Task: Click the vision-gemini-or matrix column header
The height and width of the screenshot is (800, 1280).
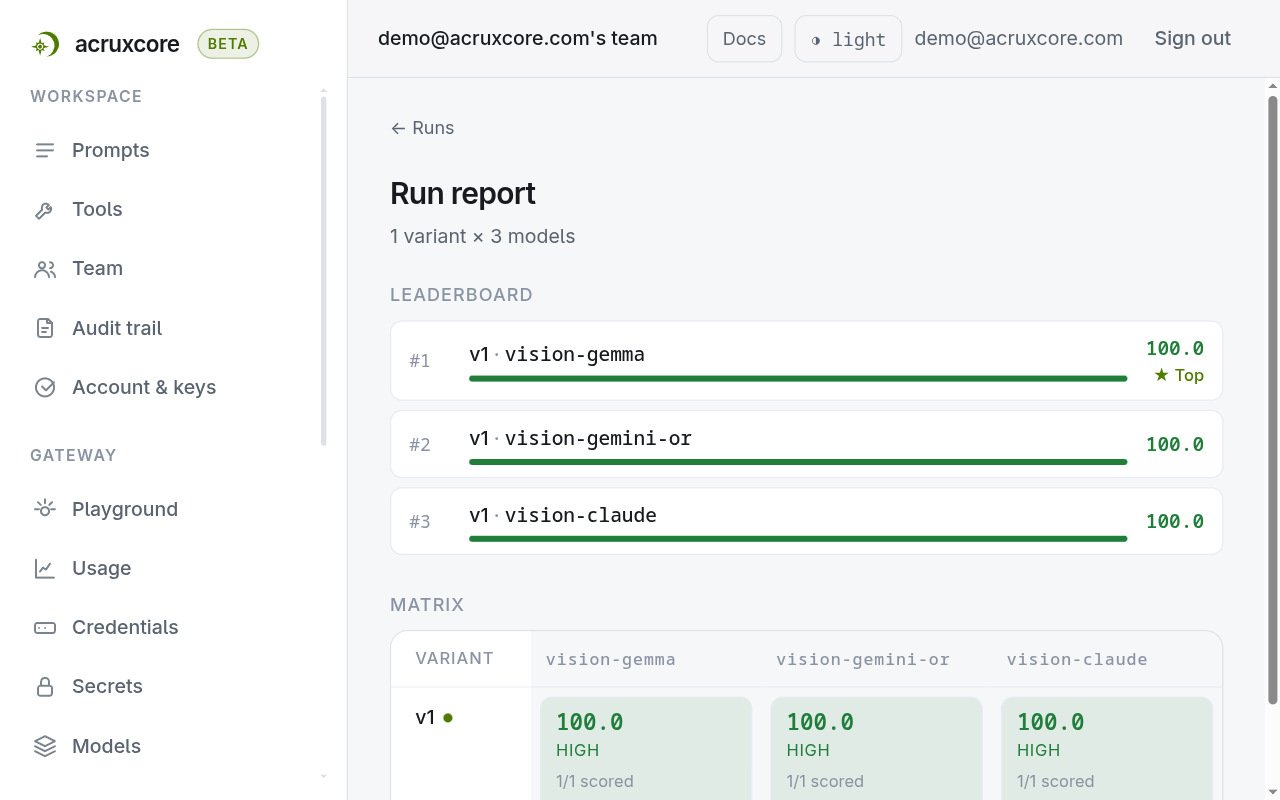Action: (863, 660)
